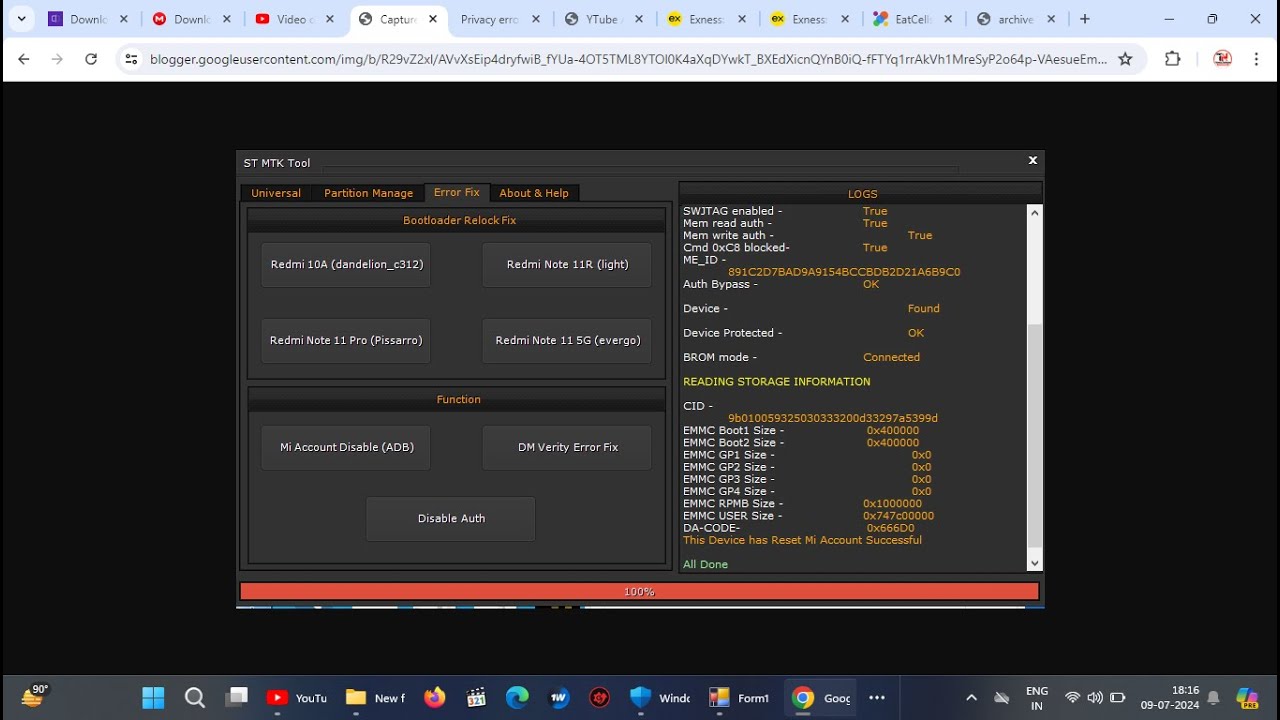Switch to the Universal tab
1280x720 pixels.
click(x=276, y=193)
